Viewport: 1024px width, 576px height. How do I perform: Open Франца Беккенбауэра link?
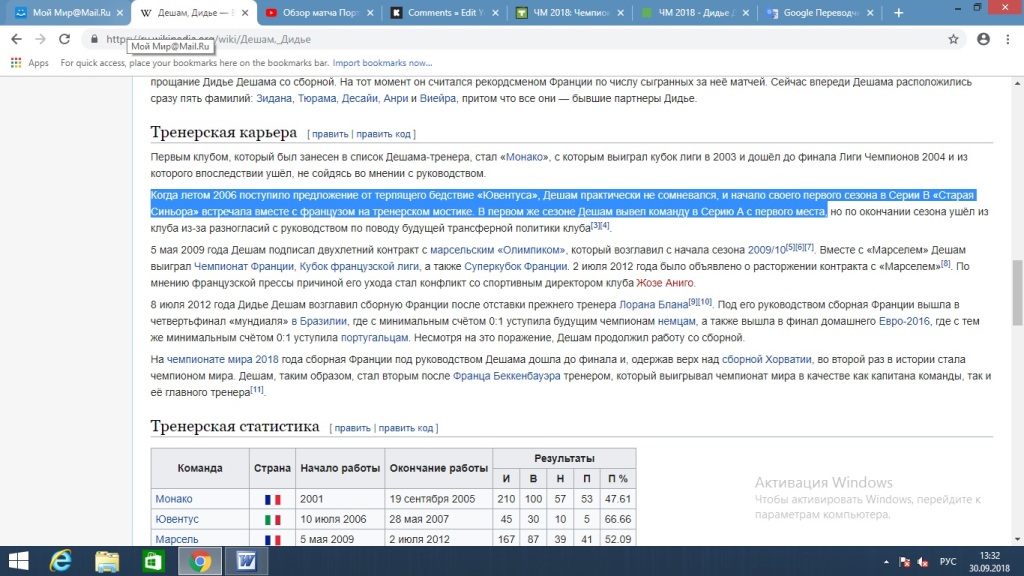(506, 376)
